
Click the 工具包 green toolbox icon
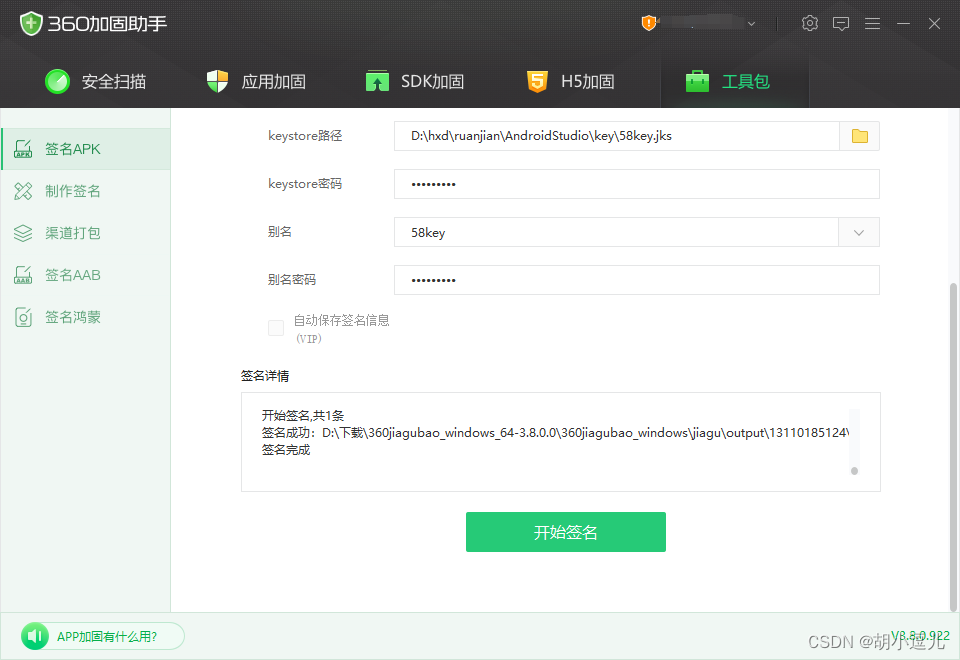click(697, 81)
